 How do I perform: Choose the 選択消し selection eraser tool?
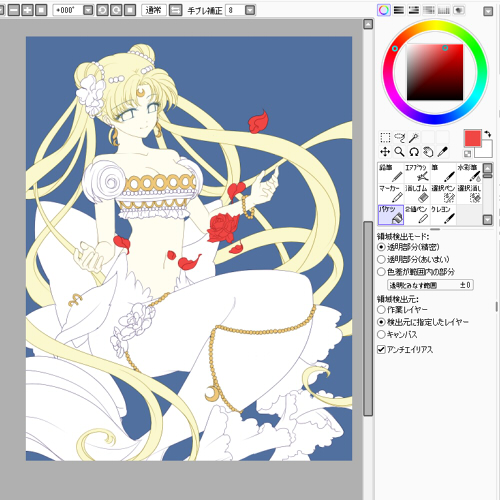469,194
